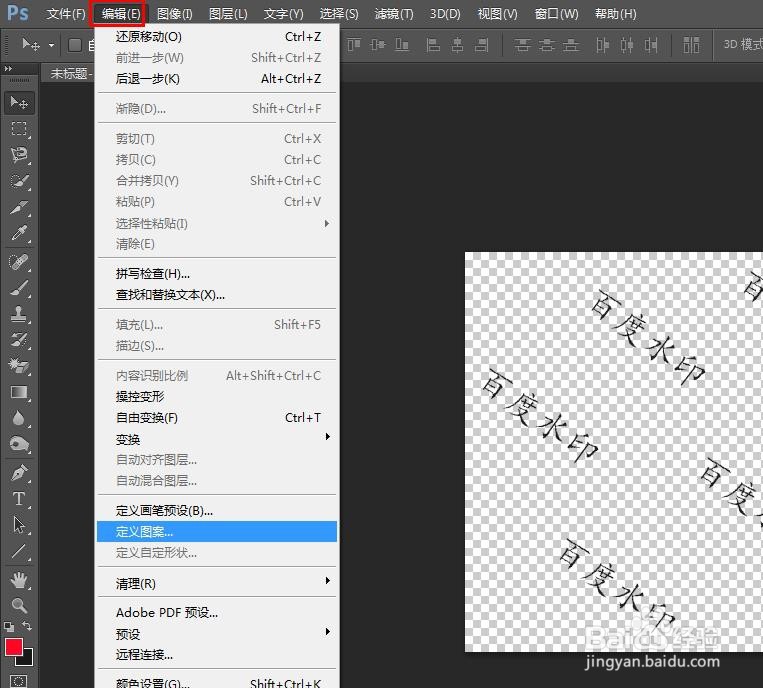This screenshot has height=688, width=763.
Task: Reset to default foreground and background colors
Action: [x=9, y=626]
